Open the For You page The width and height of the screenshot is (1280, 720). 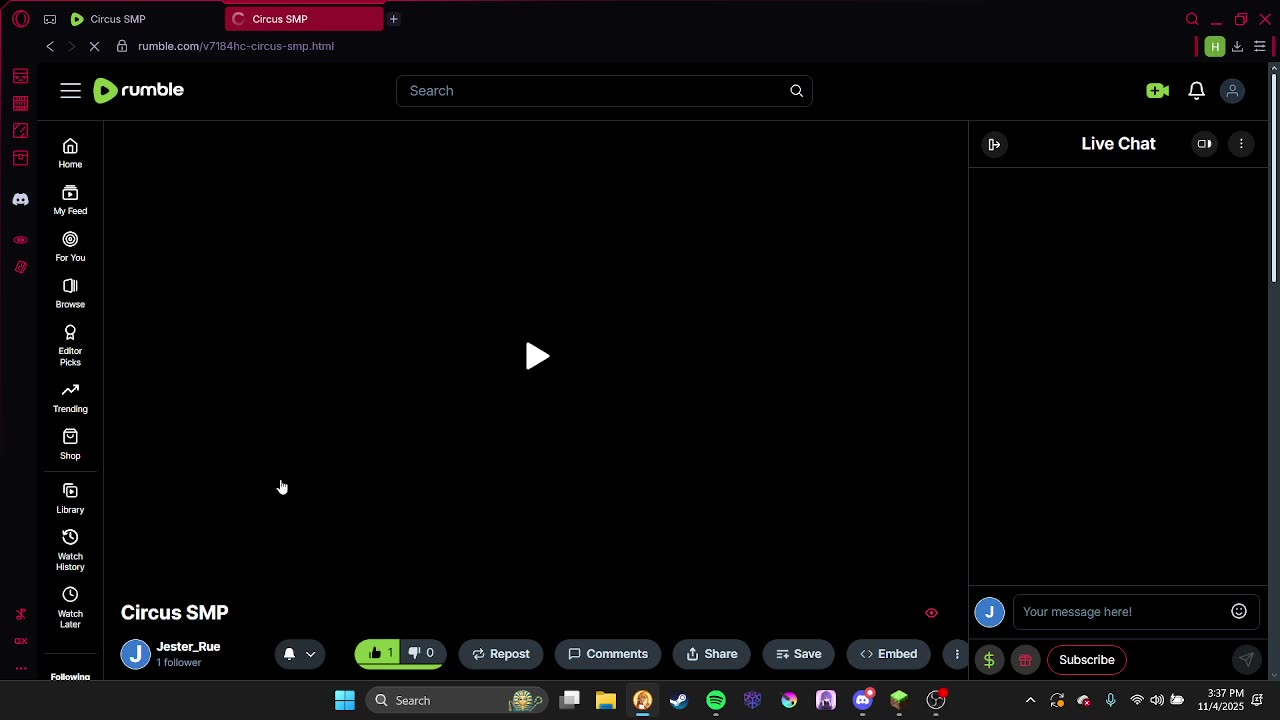[x=70, y=246]
